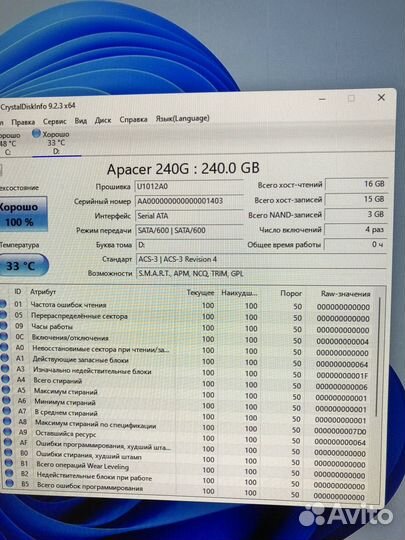Screen dimensions: 405x540
Task: Open the Диск menu
Action: [103, 120]
